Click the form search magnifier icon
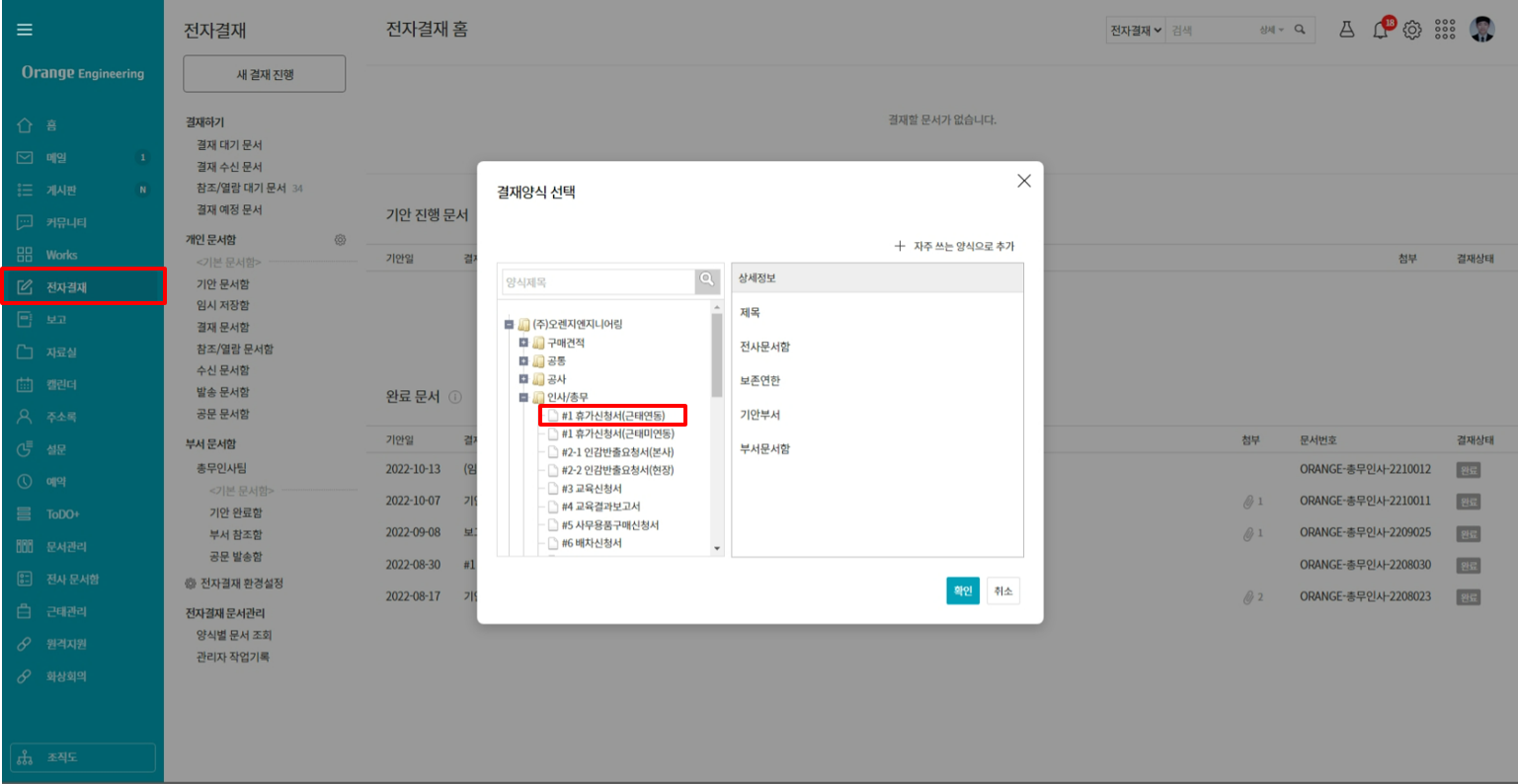The width and height of the screenshot is (1518, 784). point(707,280)
